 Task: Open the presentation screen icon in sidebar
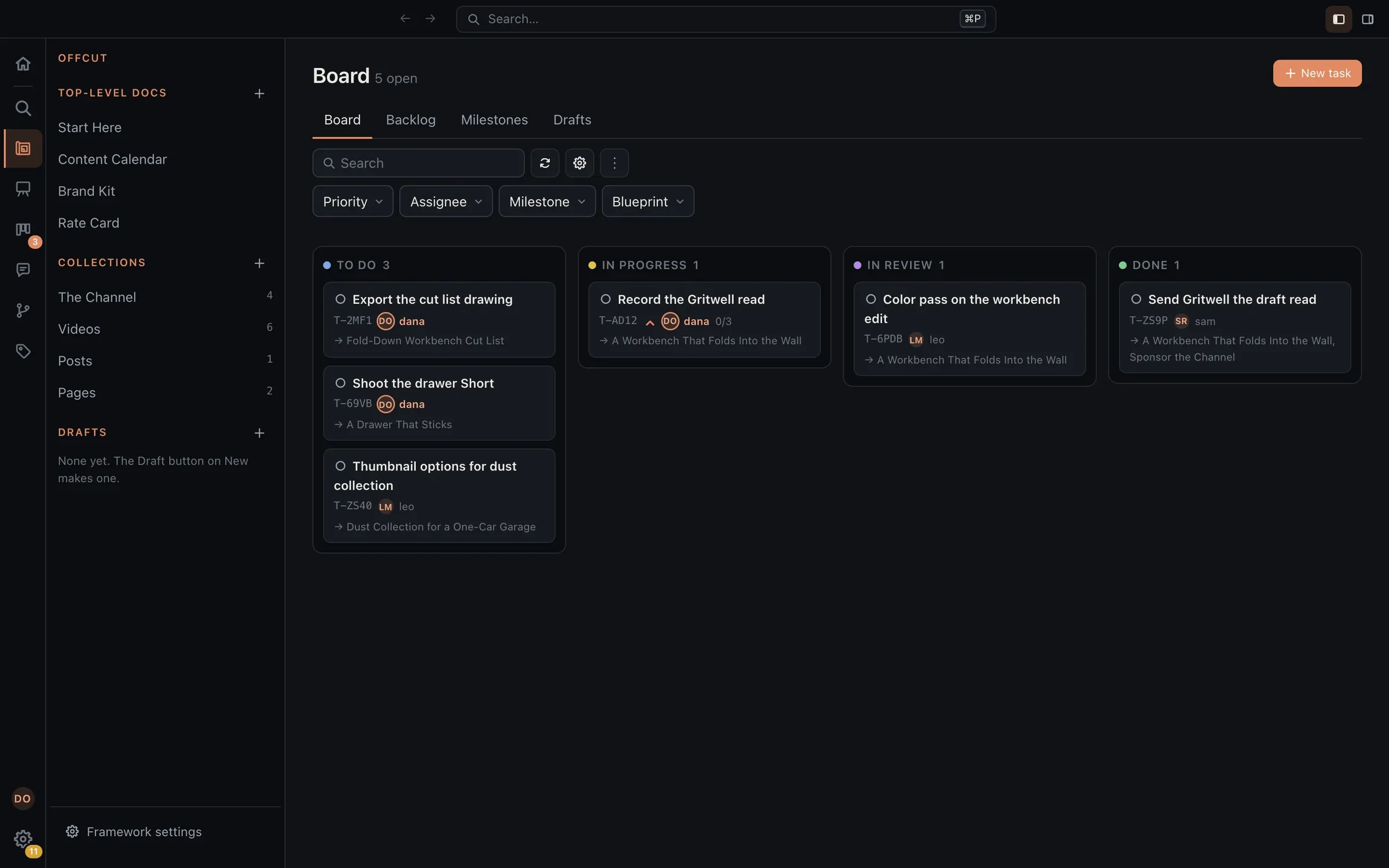pyautogui.click(x=23, y=189)
